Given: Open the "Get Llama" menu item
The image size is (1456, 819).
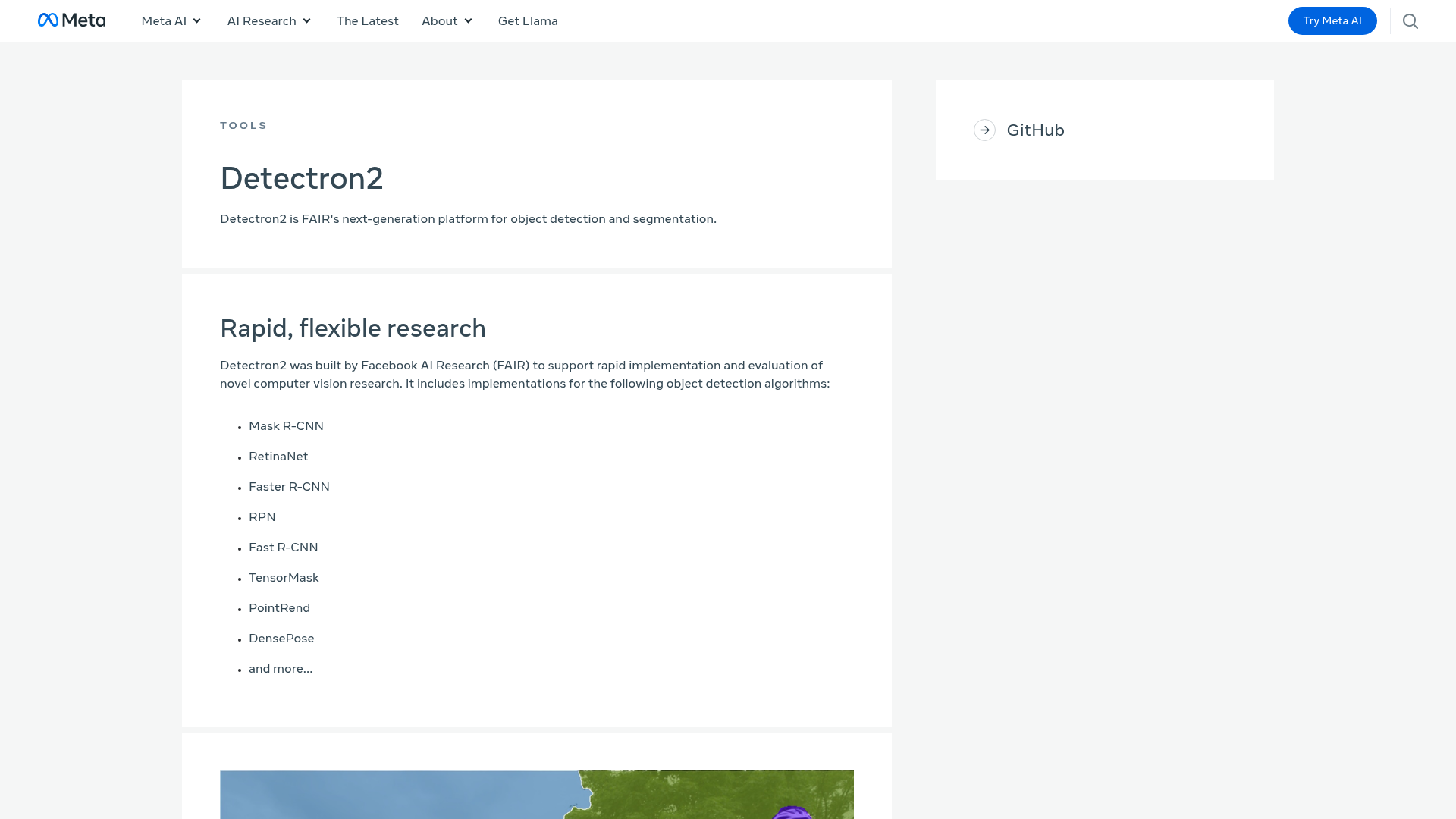Looking at the screenshot, I should [x=528, y=20].
